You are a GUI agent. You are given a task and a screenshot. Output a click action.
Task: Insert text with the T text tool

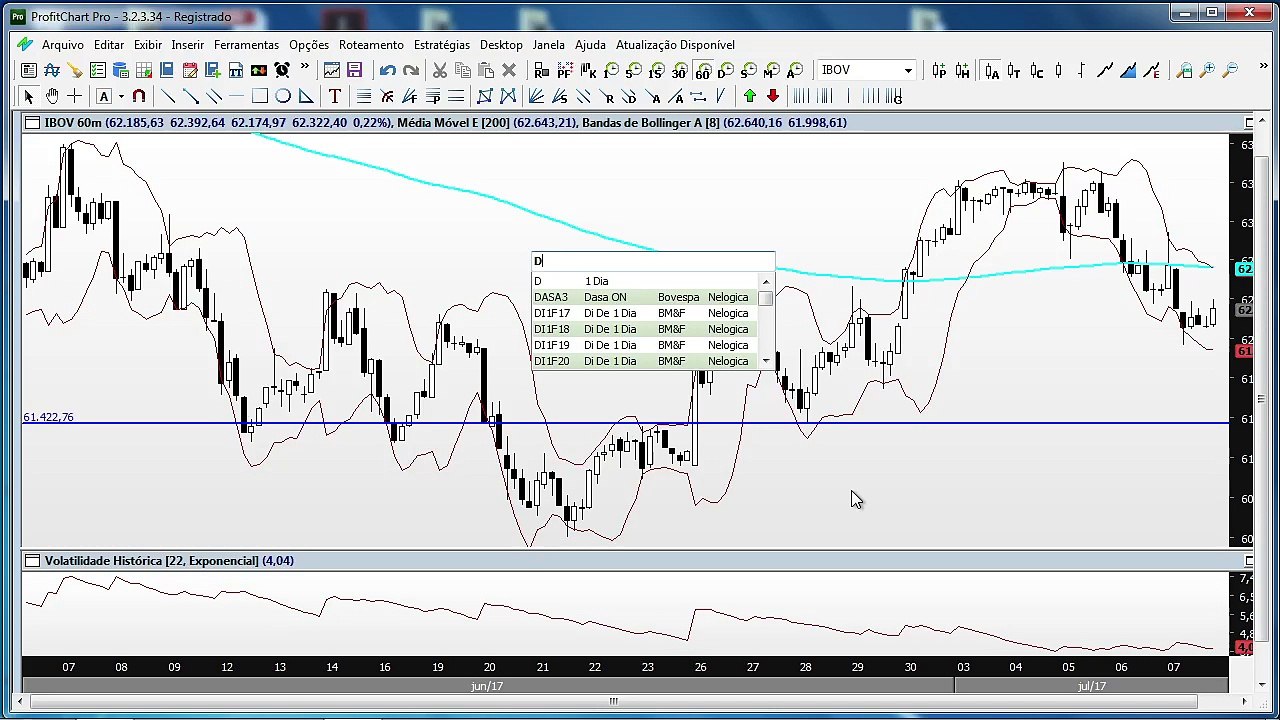(x=335, y=96)
